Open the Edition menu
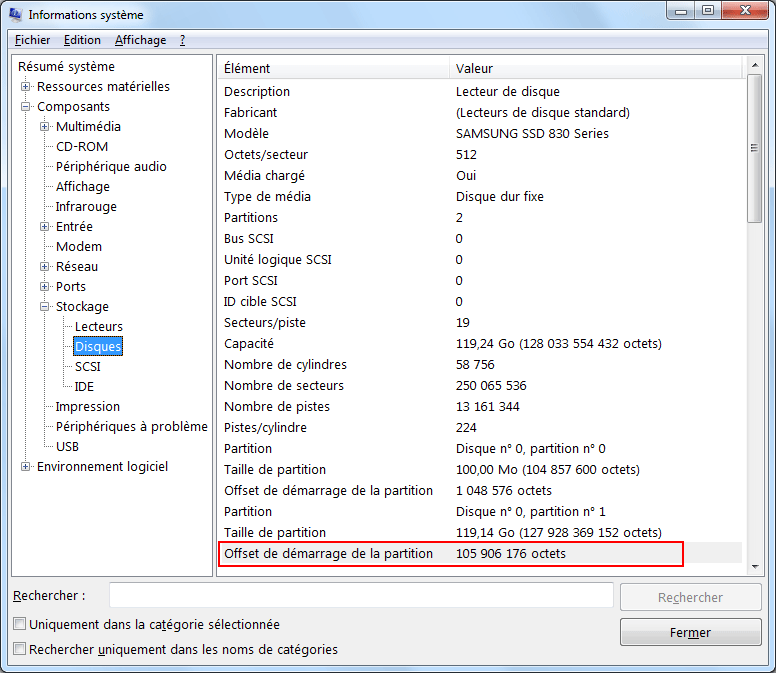776x673 pixels. point(82,40)
